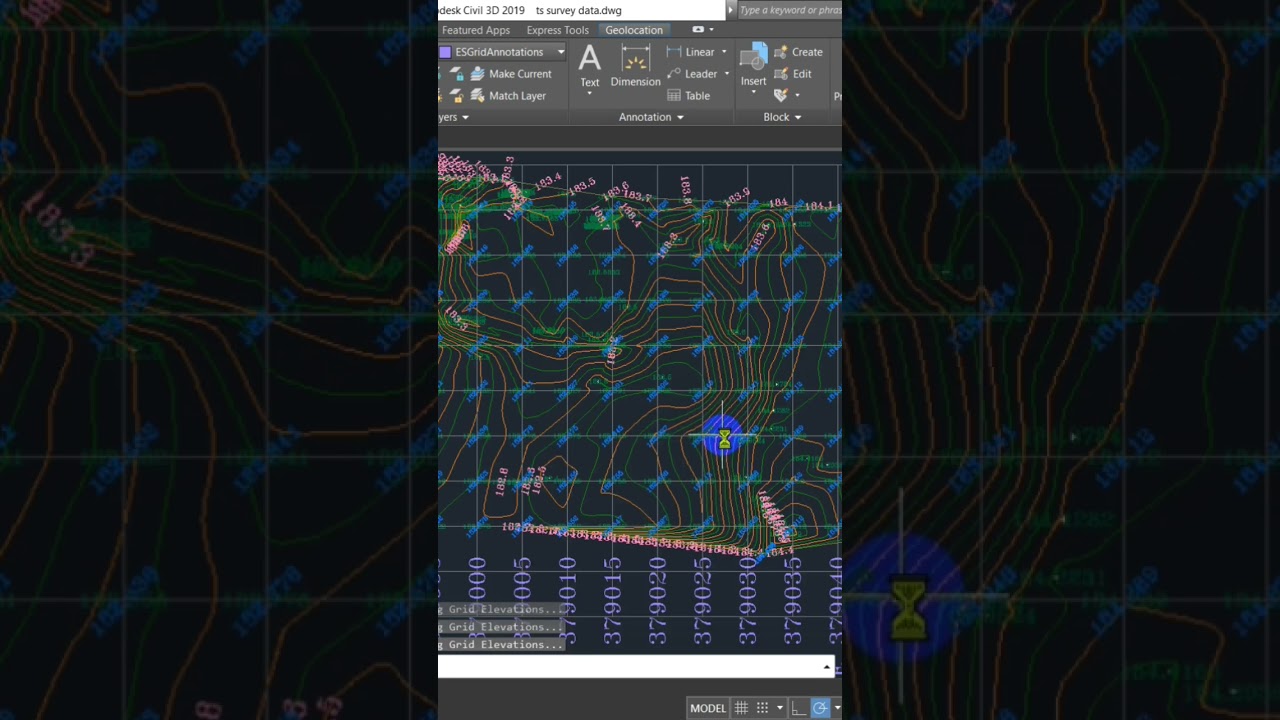
Task: Click Make Current layer tool
Action: (511, 74)
